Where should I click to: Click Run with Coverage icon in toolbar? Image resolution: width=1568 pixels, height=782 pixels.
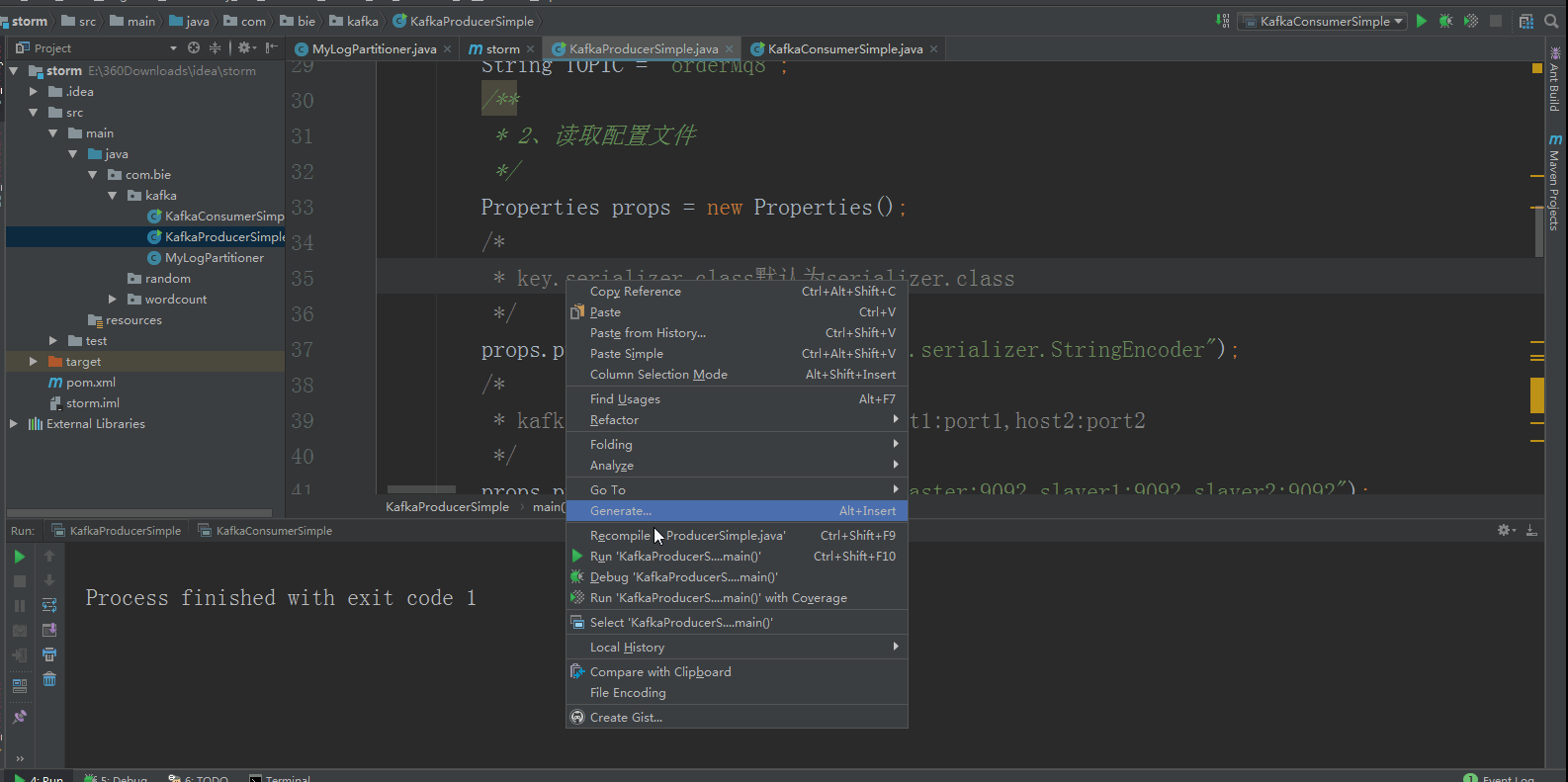(1471, 21)
